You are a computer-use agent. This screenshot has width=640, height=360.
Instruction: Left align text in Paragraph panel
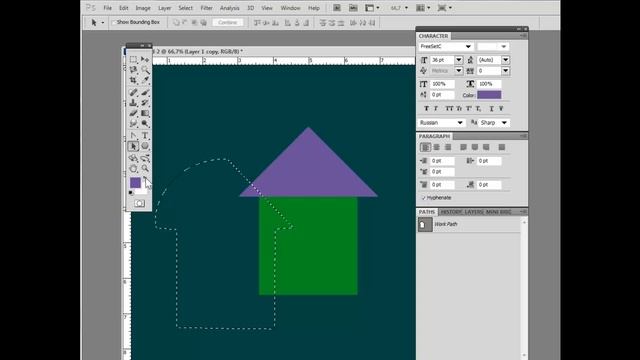[x=425, y=147]
